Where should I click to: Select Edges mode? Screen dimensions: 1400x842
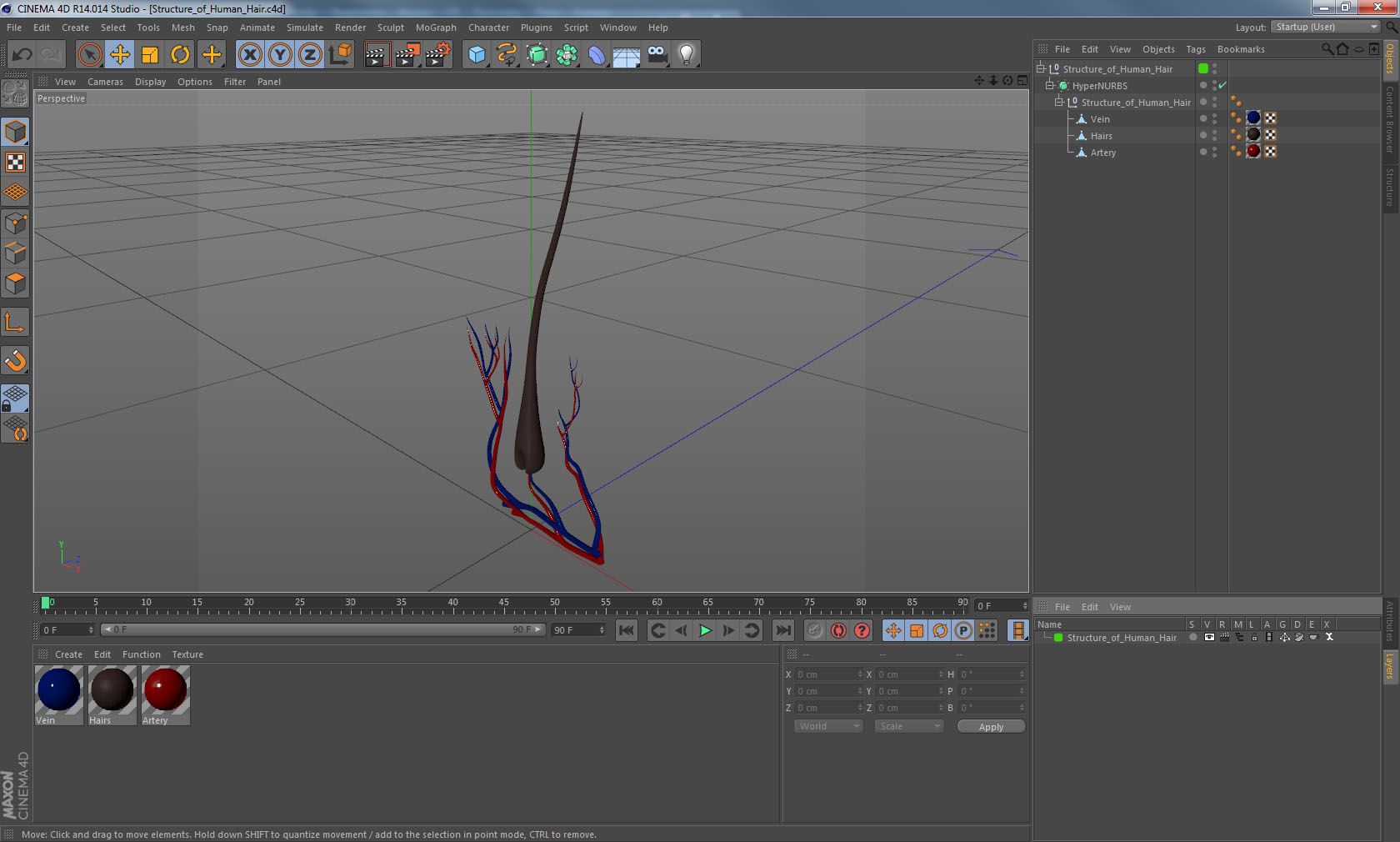click(15, 253)
